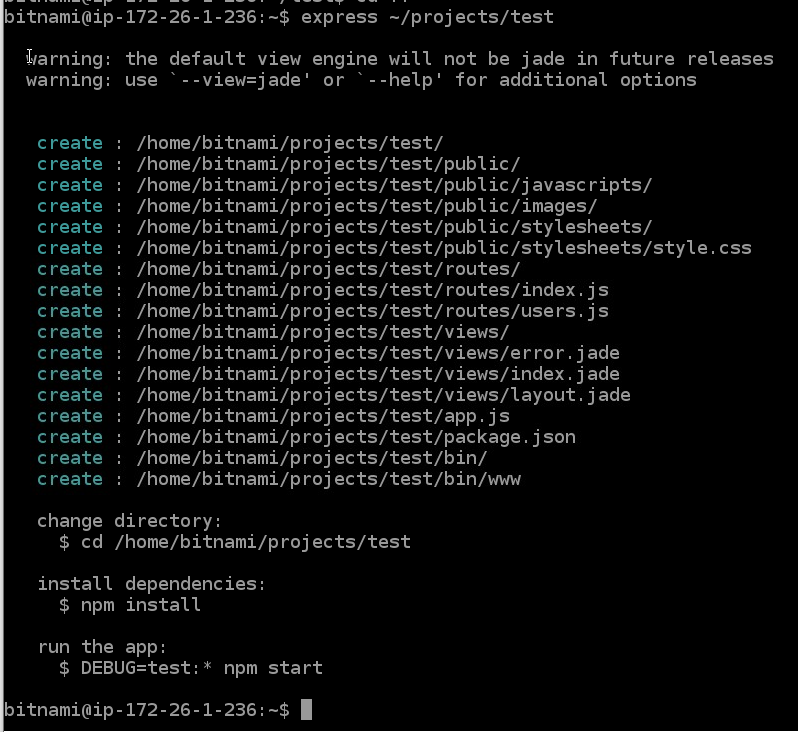Click the views/index.jade file path
Screen dimensions: 798x732
377,374
